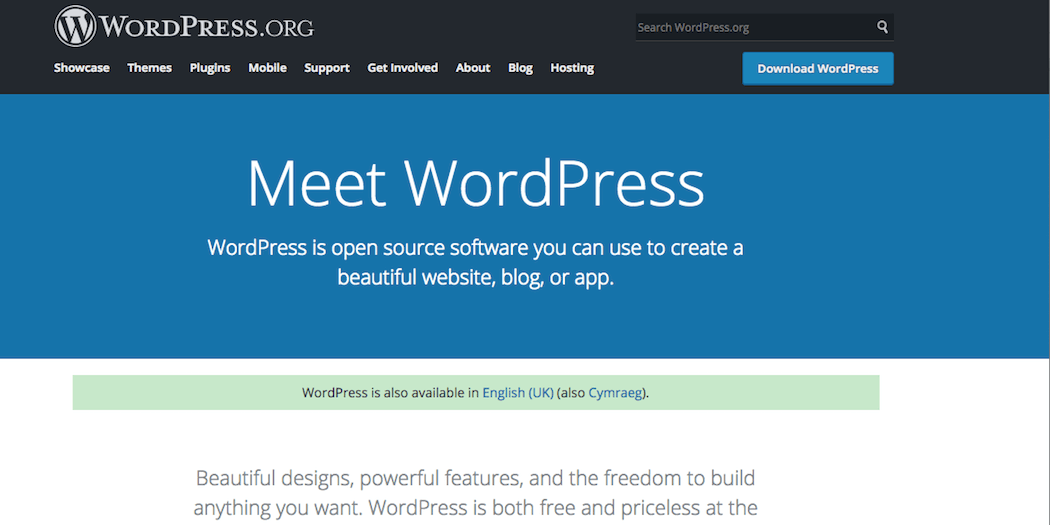Open the Showcase menu item
Viewport: 1050px width, 525px height.
pyautogui.click(x=82, y=68)
